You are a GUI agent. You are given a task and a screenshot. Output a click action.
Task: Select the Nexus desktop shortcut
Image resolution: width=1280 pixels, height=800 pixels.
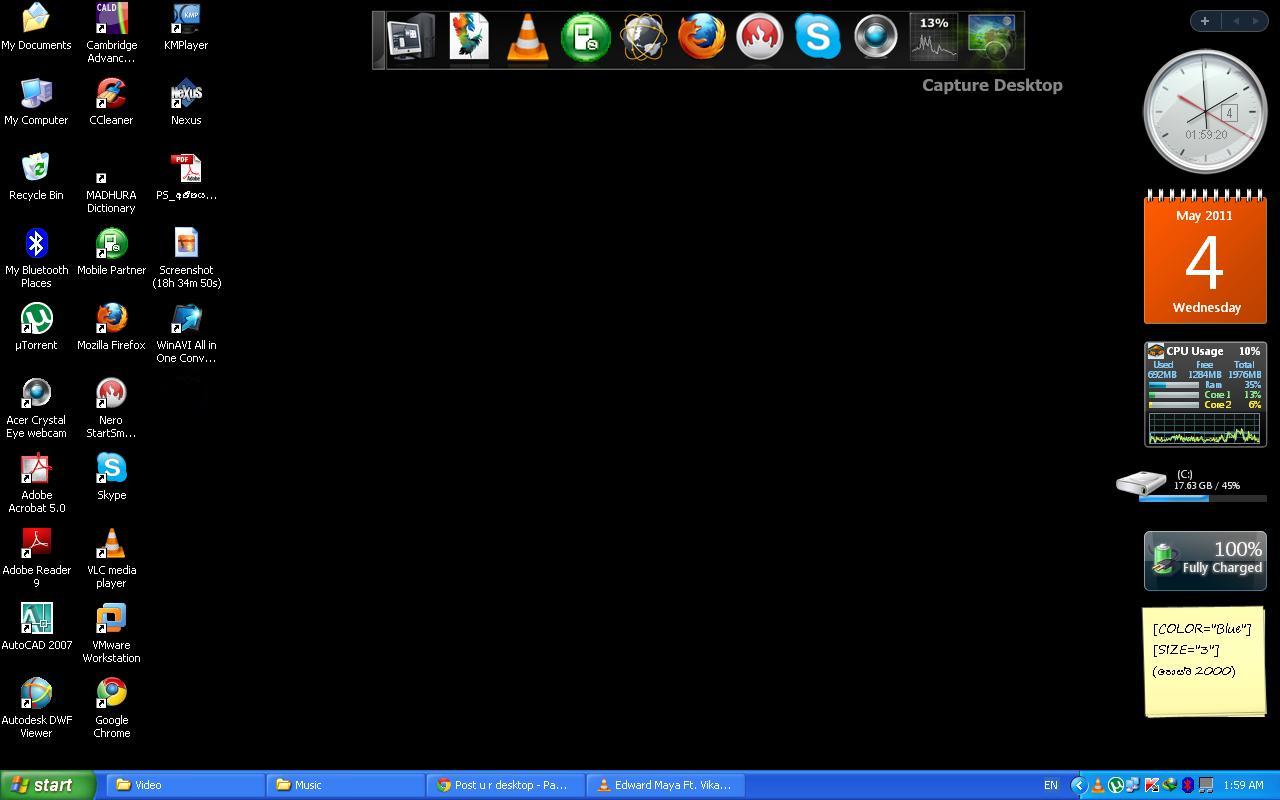(186, 102)
